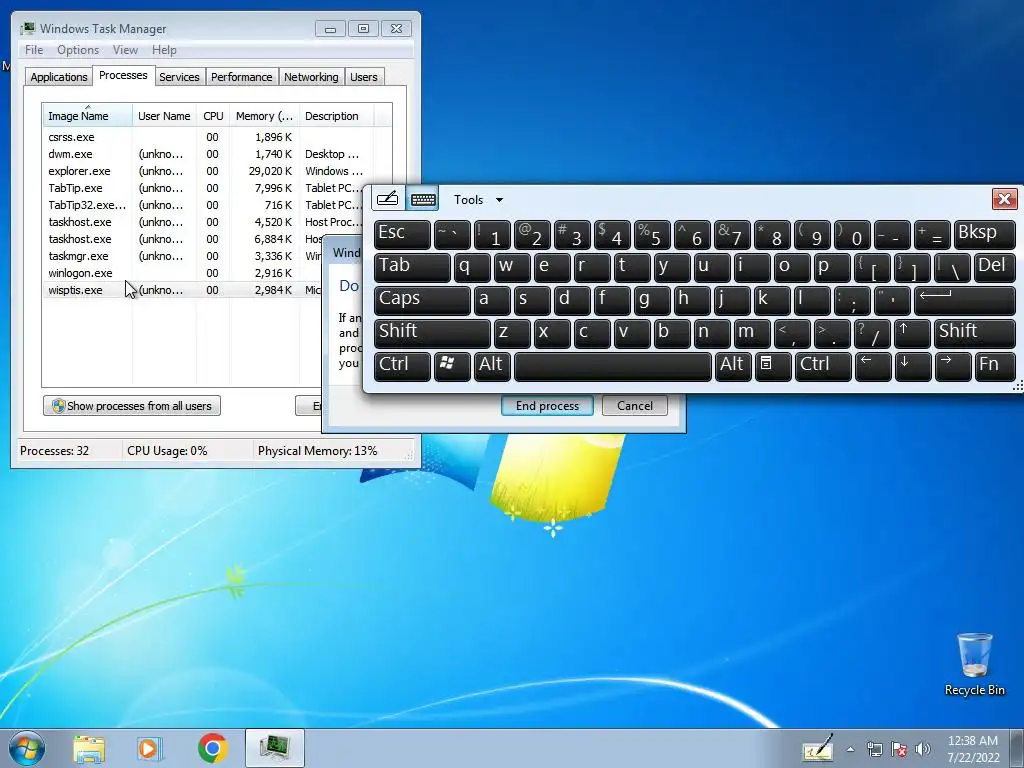Image resolution: width=1024 pixels, height=768 pixels.
Task: Tap the up arrow key on the keyboard
Action: (912, 333)
